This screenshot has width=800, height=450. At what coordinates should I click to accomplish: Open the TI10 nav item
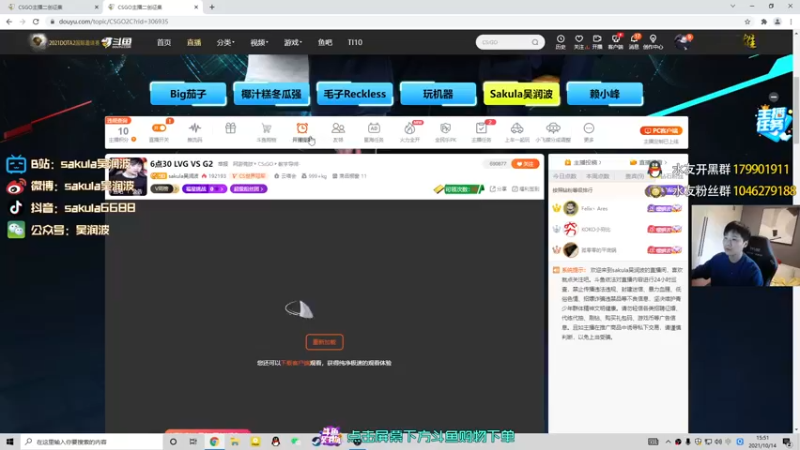(355, 42)
